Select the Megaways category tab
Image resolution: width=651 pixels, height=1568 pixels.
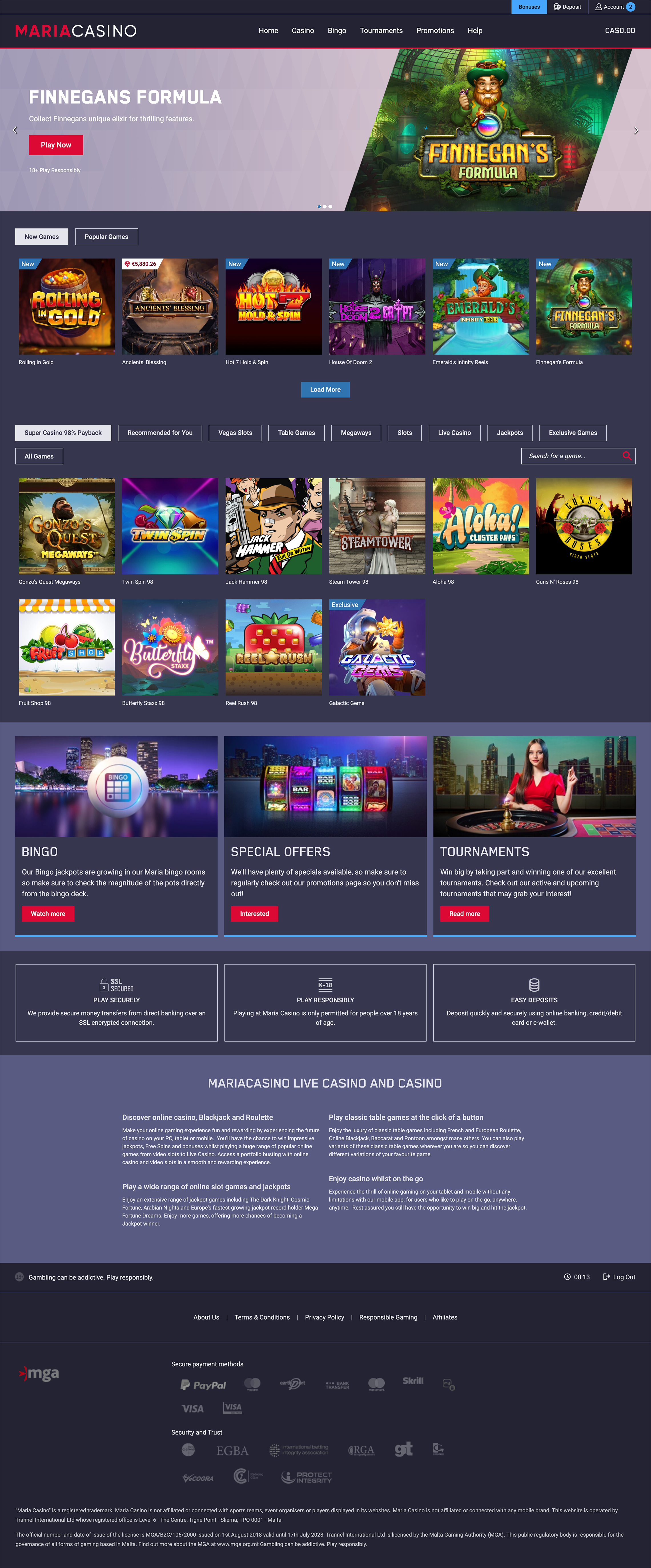356,433
